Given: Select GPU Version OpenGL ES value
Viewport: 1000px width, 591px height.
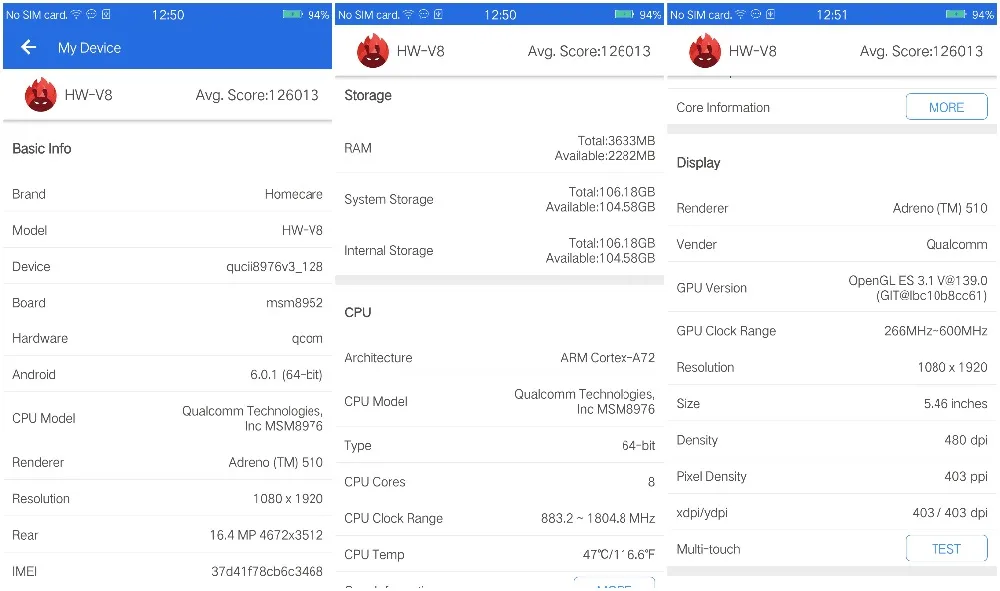Looking at the screenshot, I should click(x=918, y=288).
